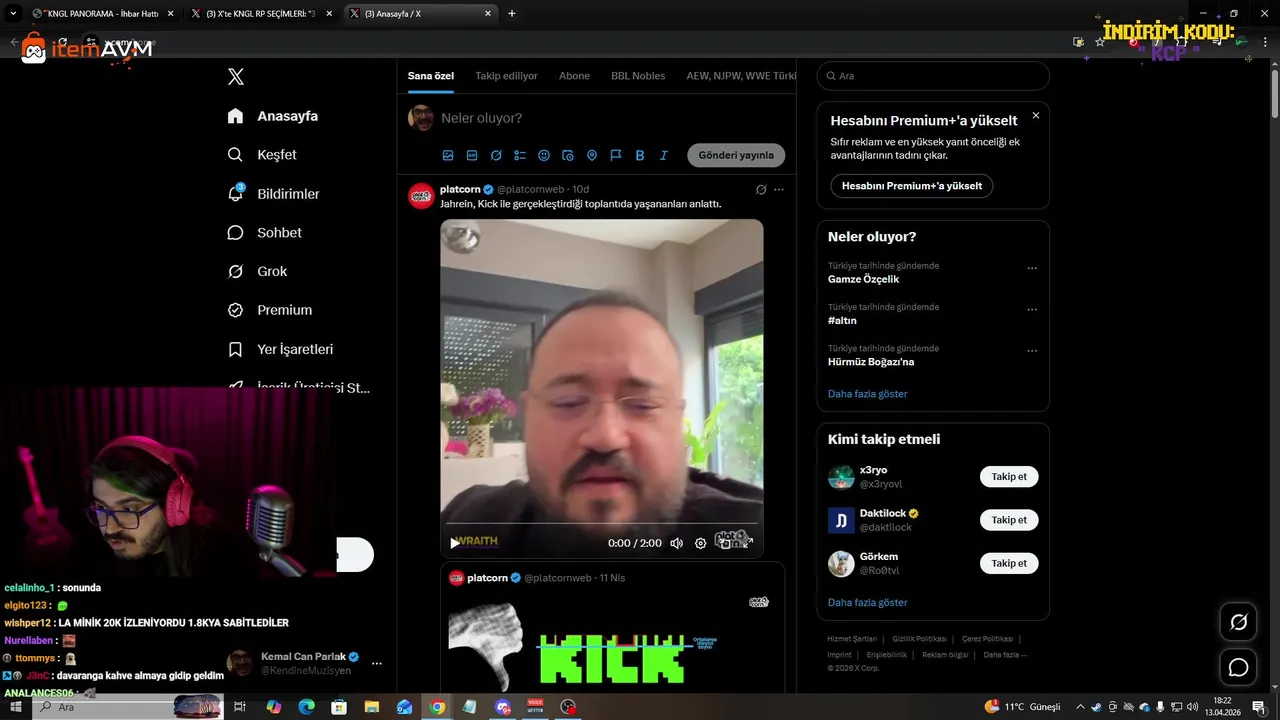Open Chrome from the taskbar

tap(437, 707)
